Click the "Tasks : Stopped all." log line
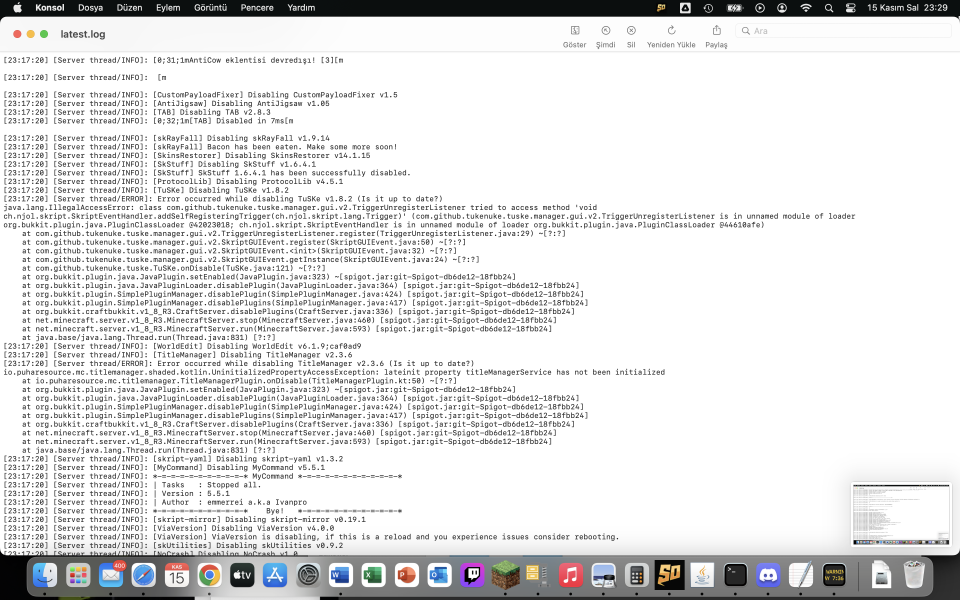 coord(132,485)
